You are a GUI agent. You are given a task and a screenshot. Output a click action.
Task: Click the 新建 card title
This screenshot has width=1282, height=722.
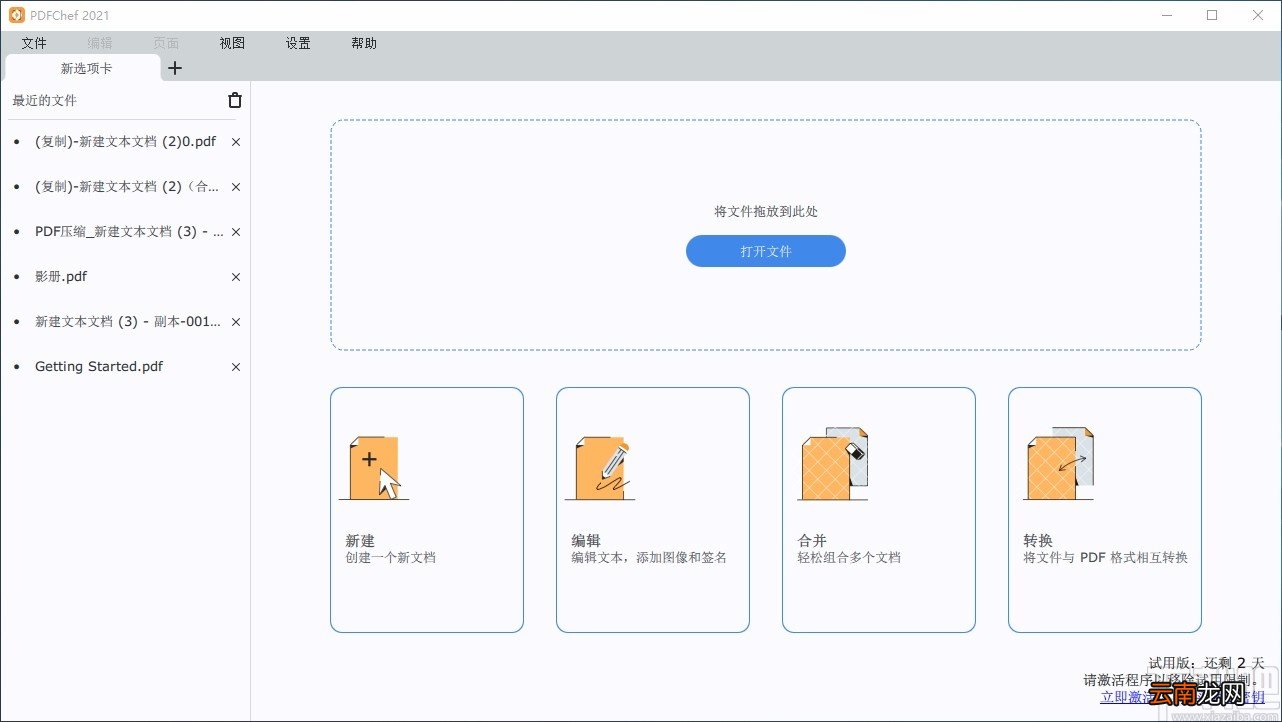(360, 540)
